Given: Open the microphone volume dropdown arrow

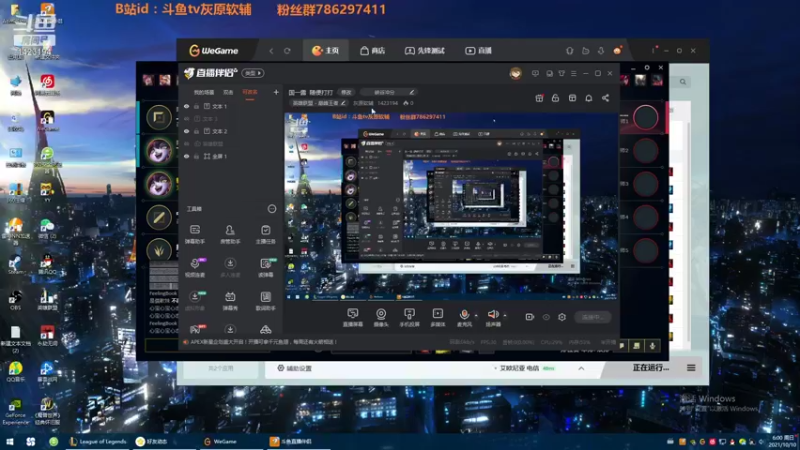Looking at the screenshot, I should (x=476, y=315).
